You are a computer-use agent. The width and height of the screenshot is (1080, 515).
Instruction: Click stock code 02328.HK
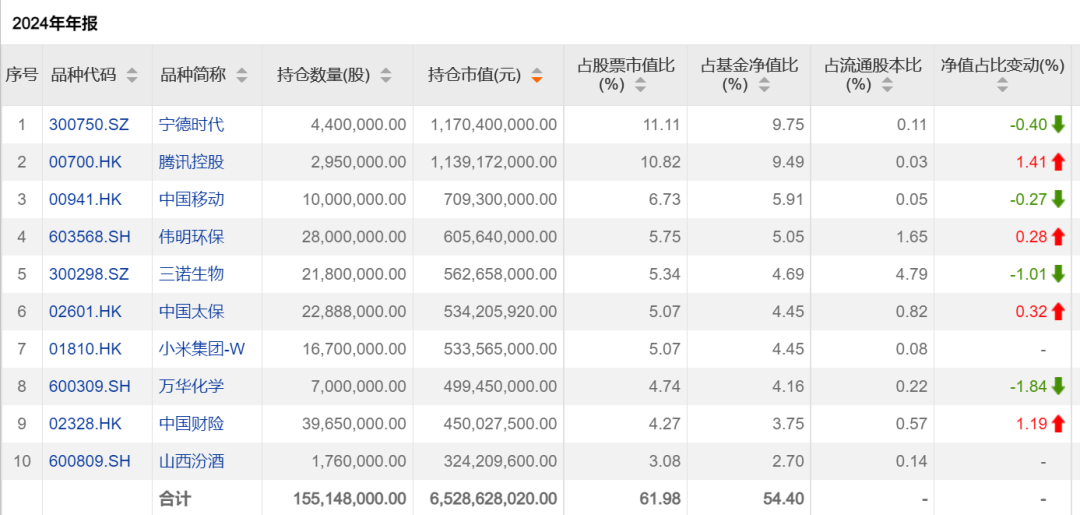tap(85, 423)
